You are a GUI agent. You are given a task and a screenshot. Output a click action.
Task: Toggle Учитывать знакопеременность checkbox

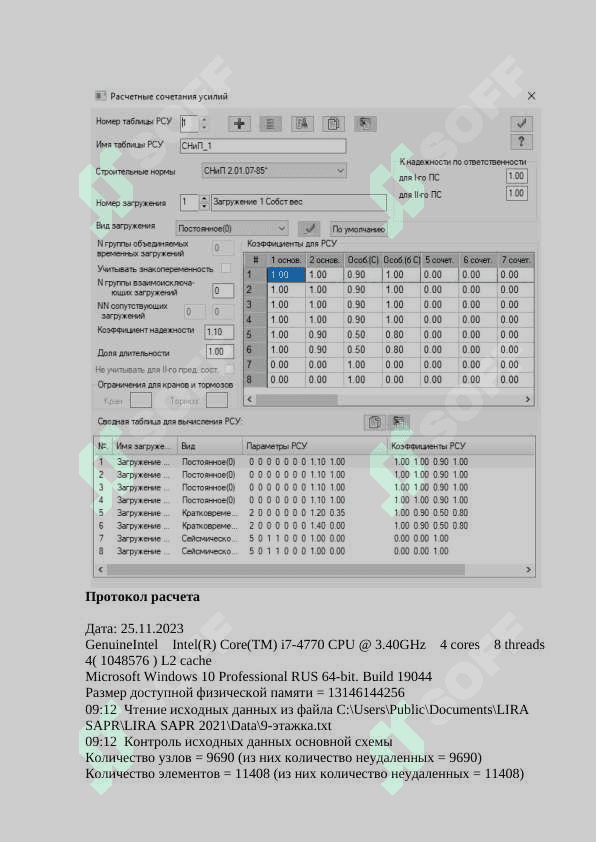[226, 267]
